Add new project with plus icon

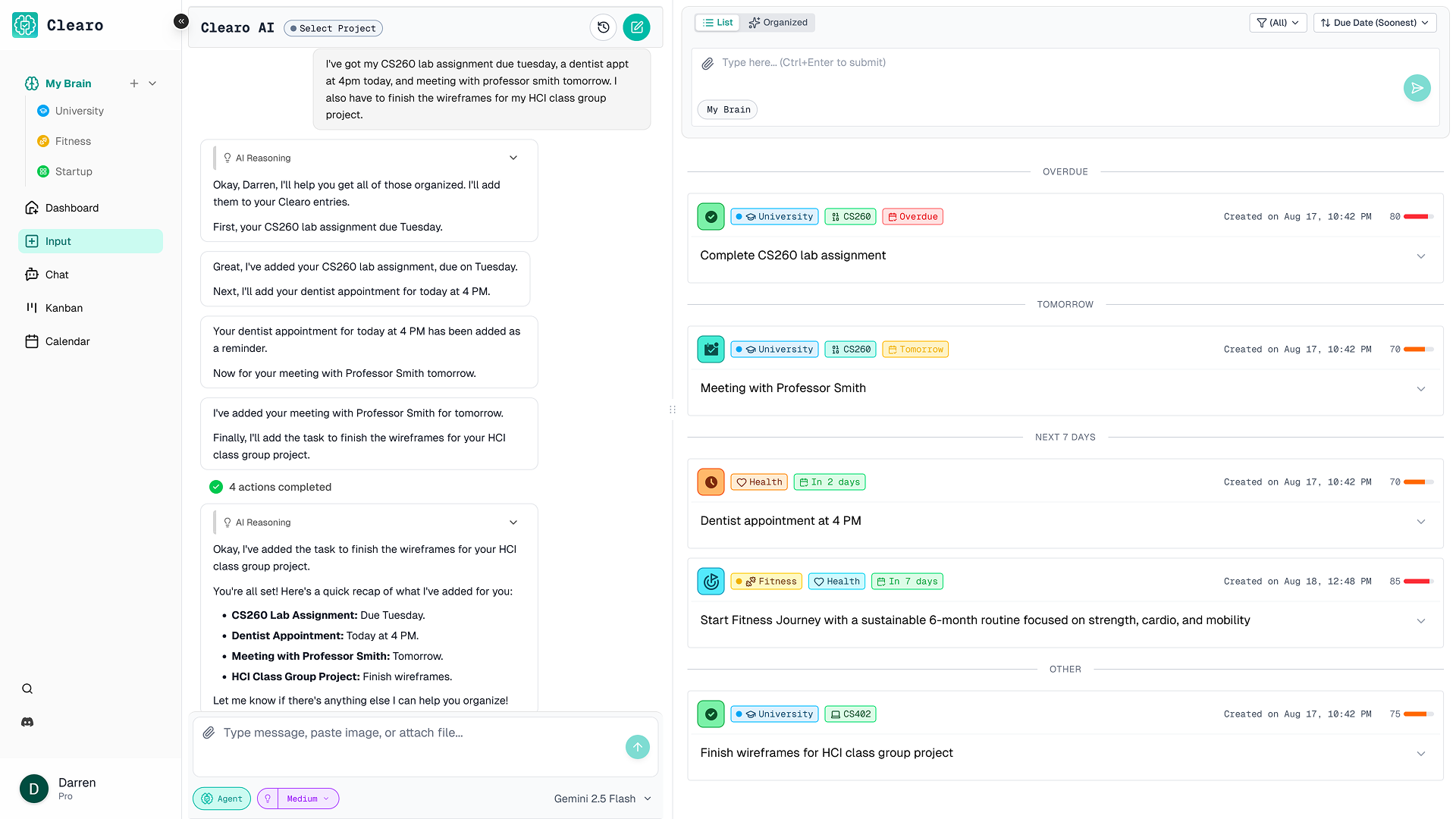point(134,83)
